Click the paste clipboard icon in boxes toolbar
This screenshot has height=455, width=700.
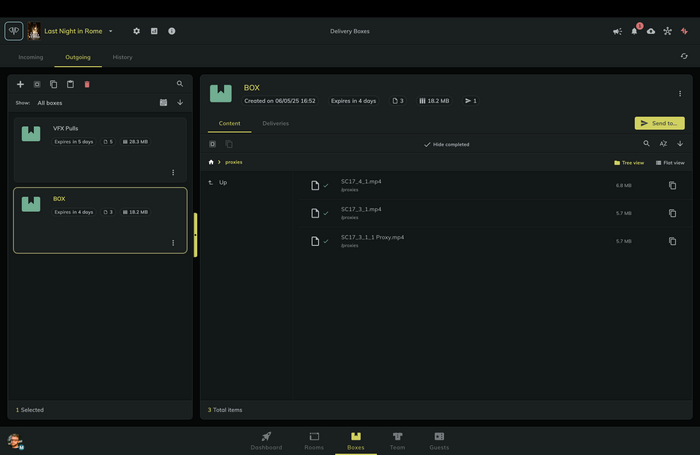click(x=70, y=84)
